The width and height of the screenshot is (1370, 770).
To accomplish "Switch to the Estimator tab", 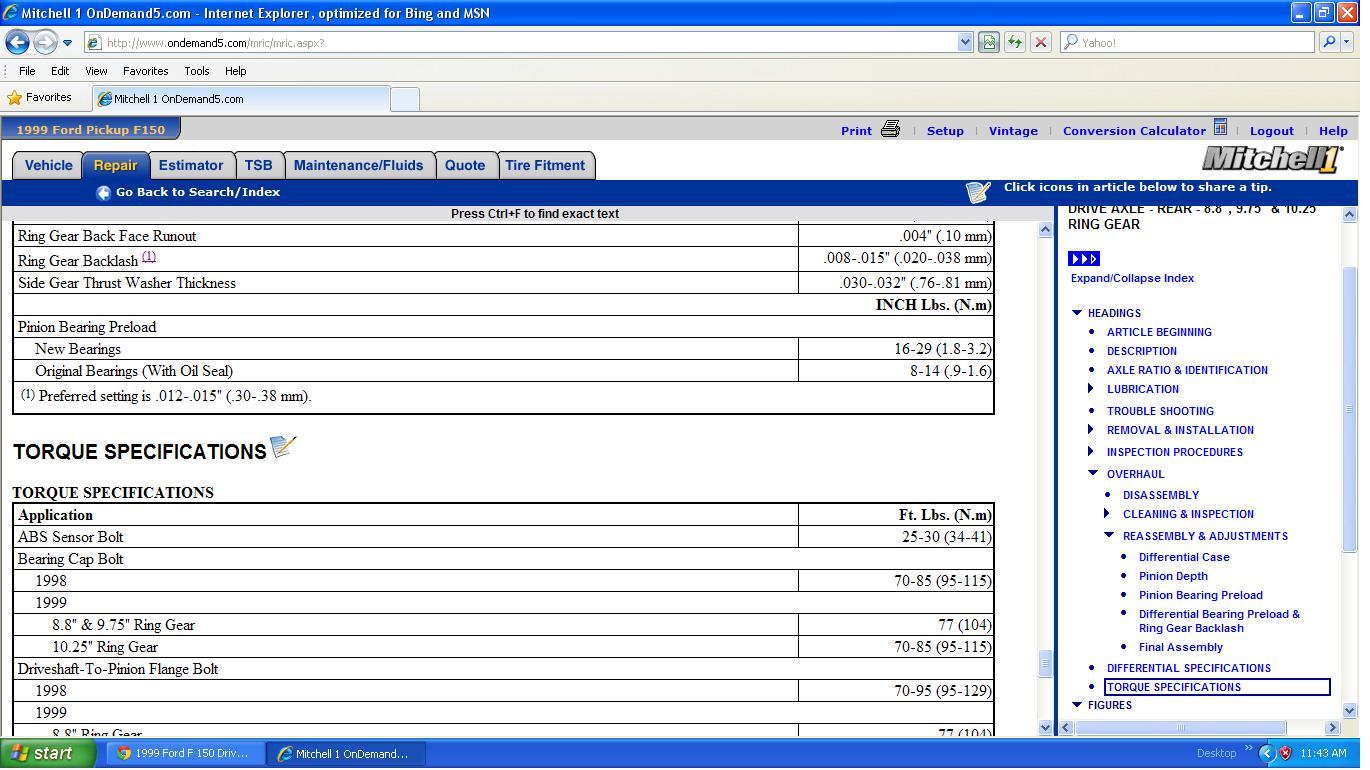I will click(x=191, y=166).
